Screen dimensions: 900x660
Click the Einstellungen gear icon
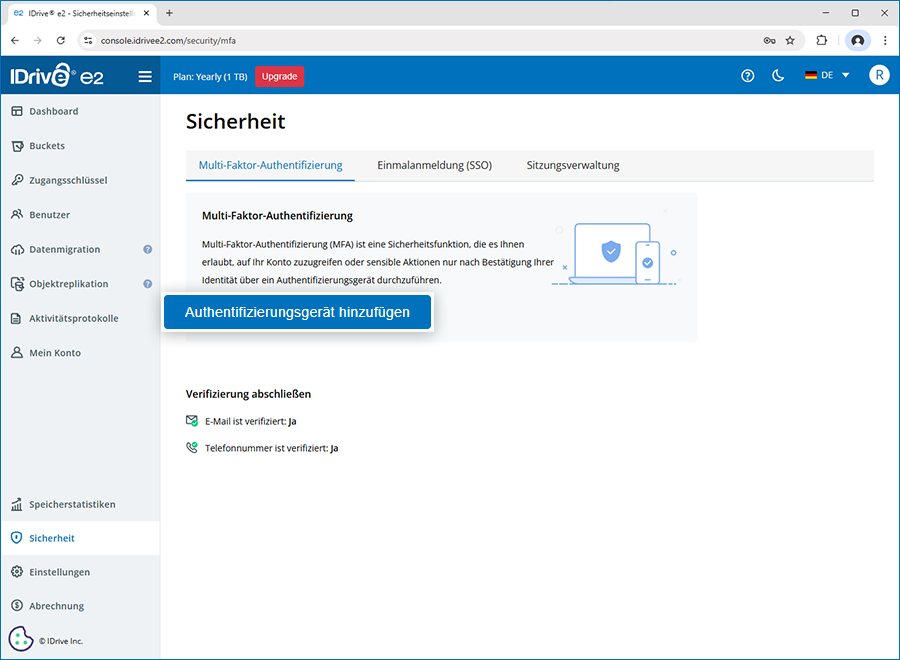click(x=17, y=572)
